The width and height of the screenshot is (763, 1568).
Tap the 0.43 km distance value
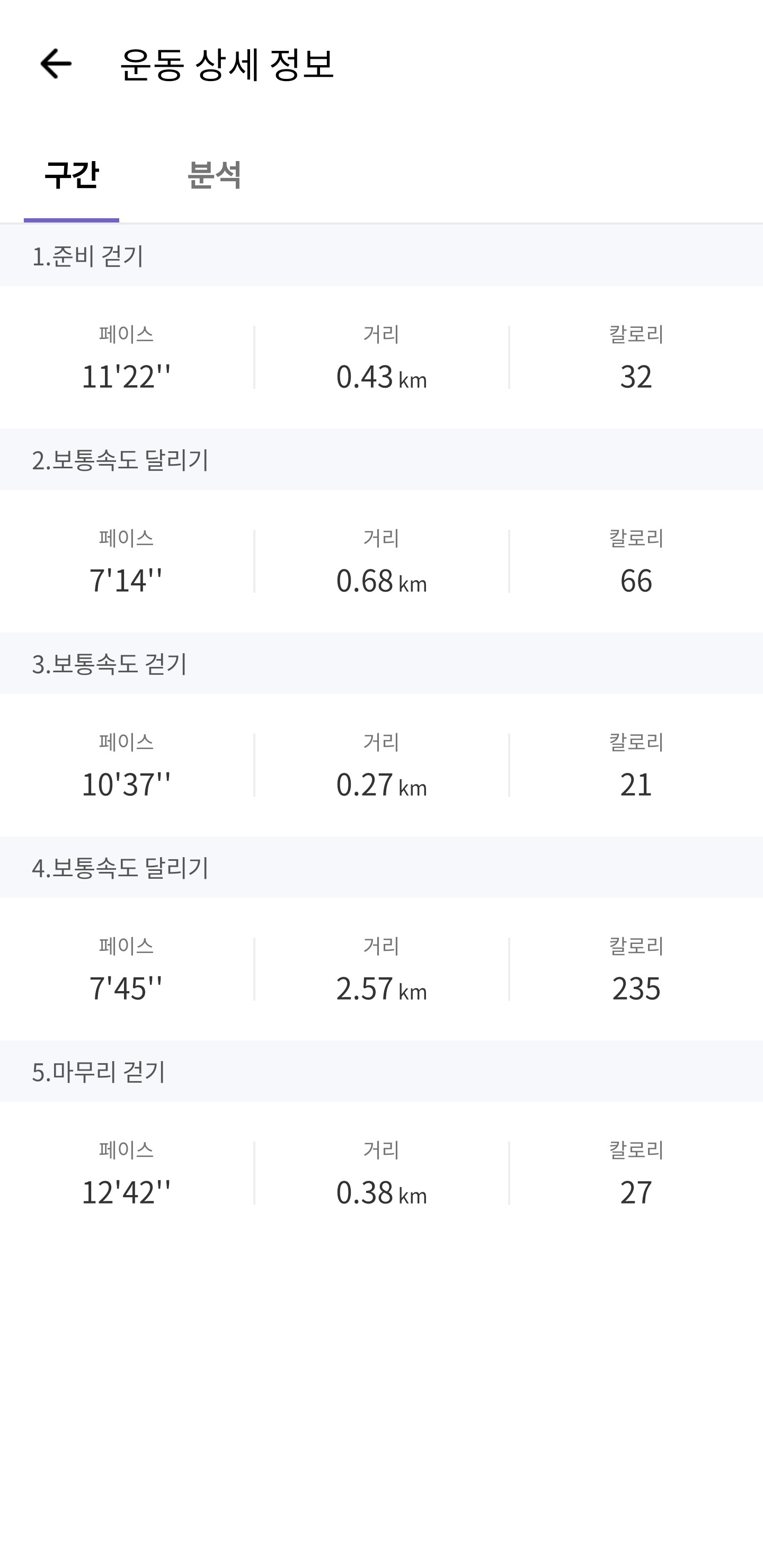coord(381,376)
